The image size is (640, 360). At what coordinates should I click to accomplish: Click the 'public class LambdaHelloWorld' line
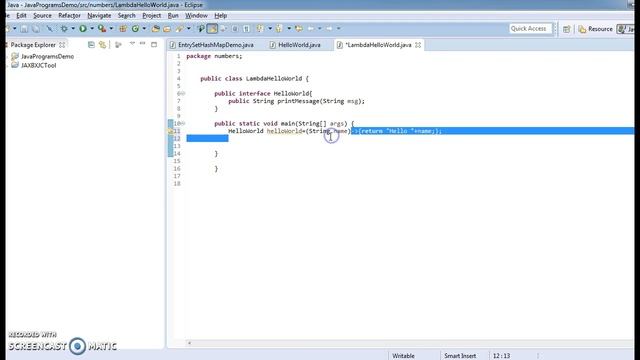pyautogui.click(x=255, y=78)
